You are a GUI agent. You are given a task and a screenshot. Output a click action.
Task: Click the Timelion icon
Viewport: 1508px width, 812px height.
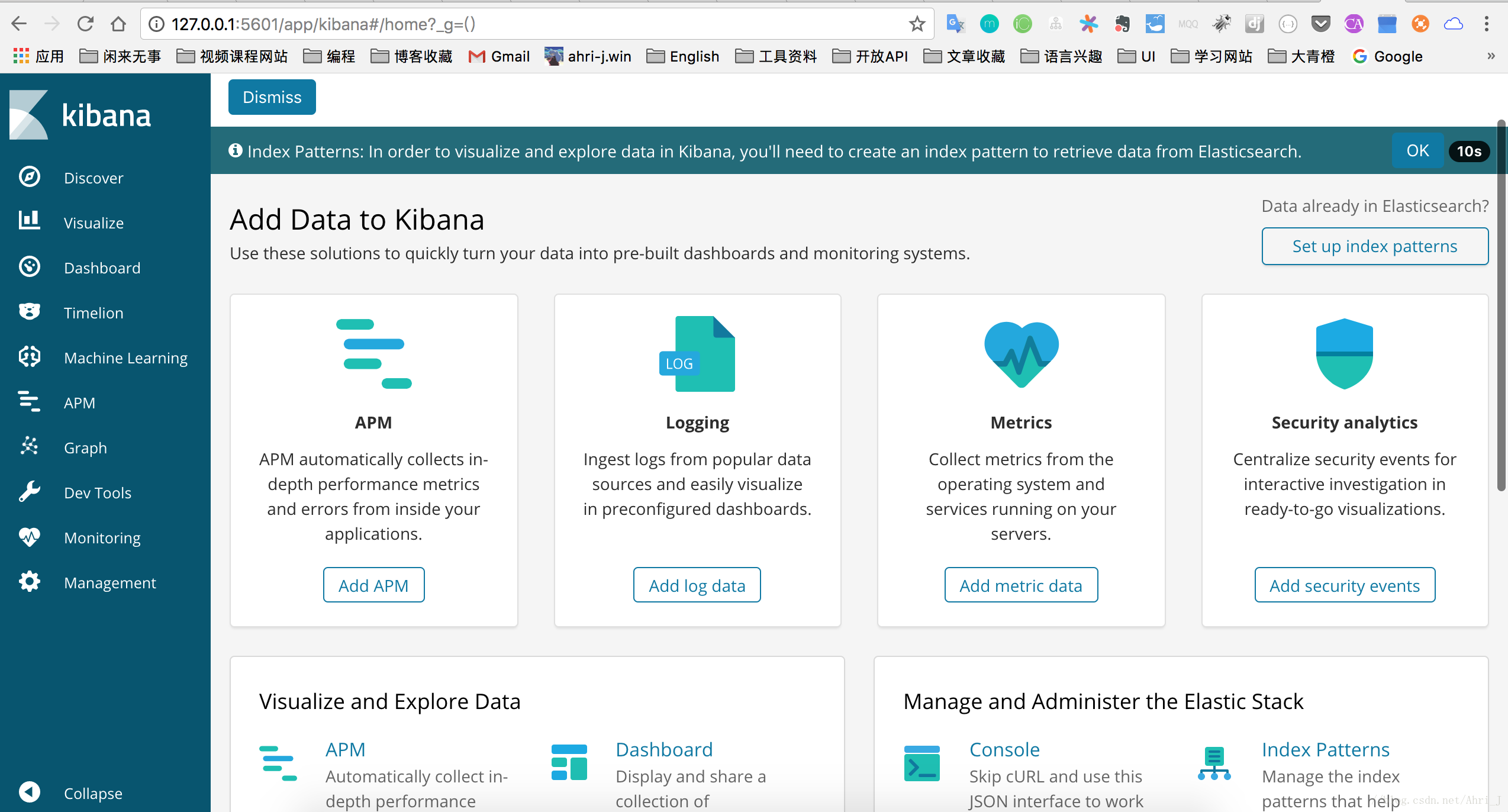click(29, 312)
